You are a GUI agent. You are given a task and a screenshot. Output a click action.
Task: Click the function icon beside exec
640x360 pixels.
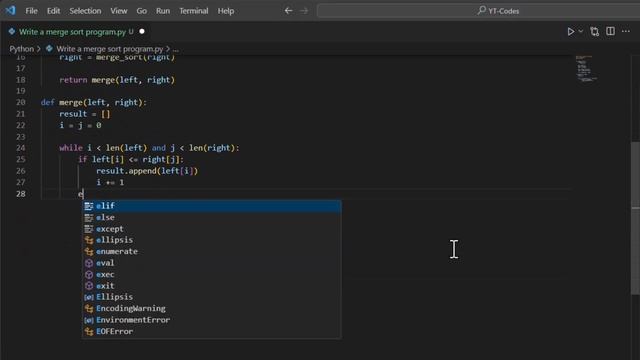[x=89, y=274]
